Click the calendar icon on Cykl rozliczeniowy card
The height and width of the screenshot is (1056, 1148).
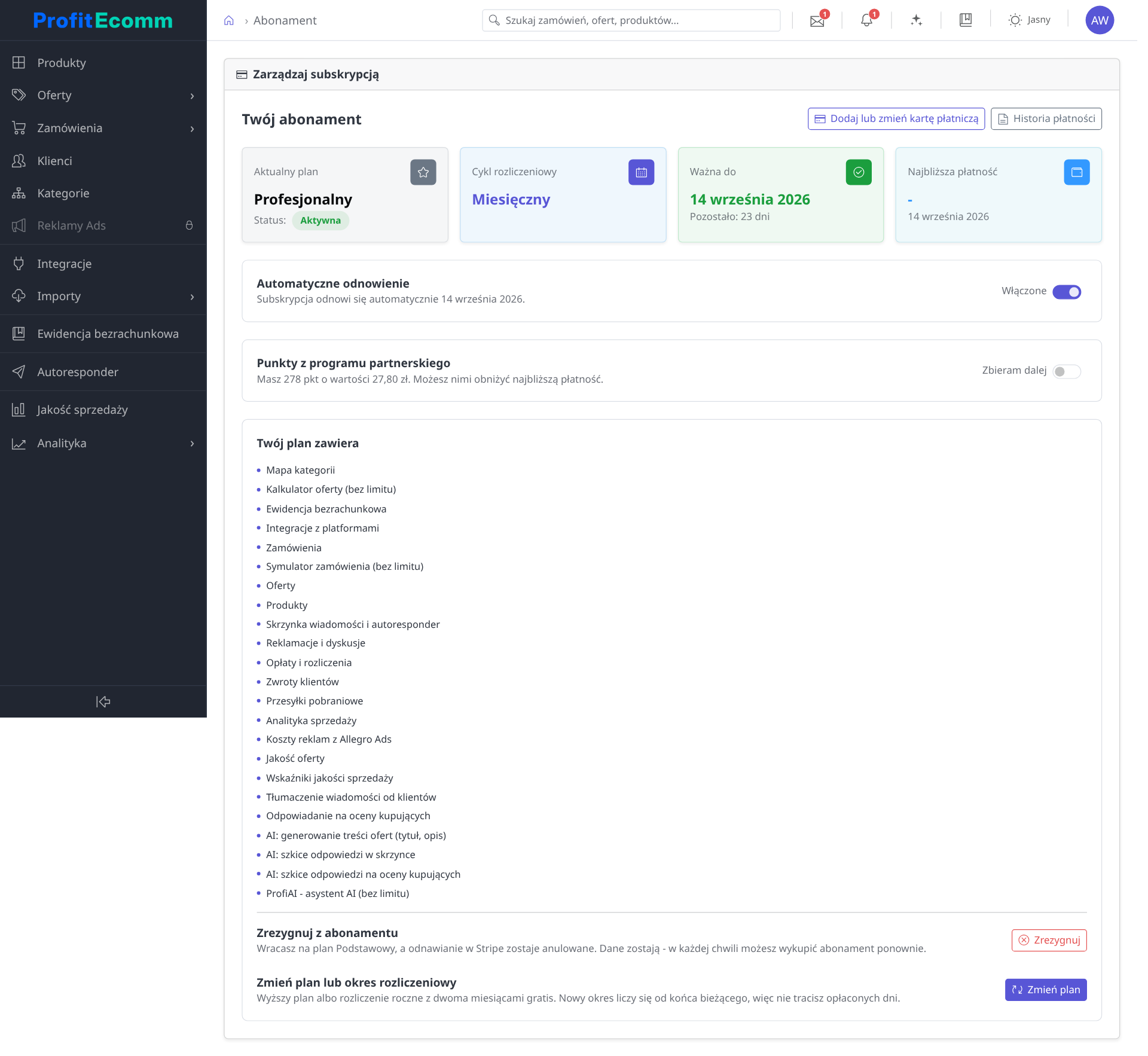pyautogui.click(x=642, y=172)
